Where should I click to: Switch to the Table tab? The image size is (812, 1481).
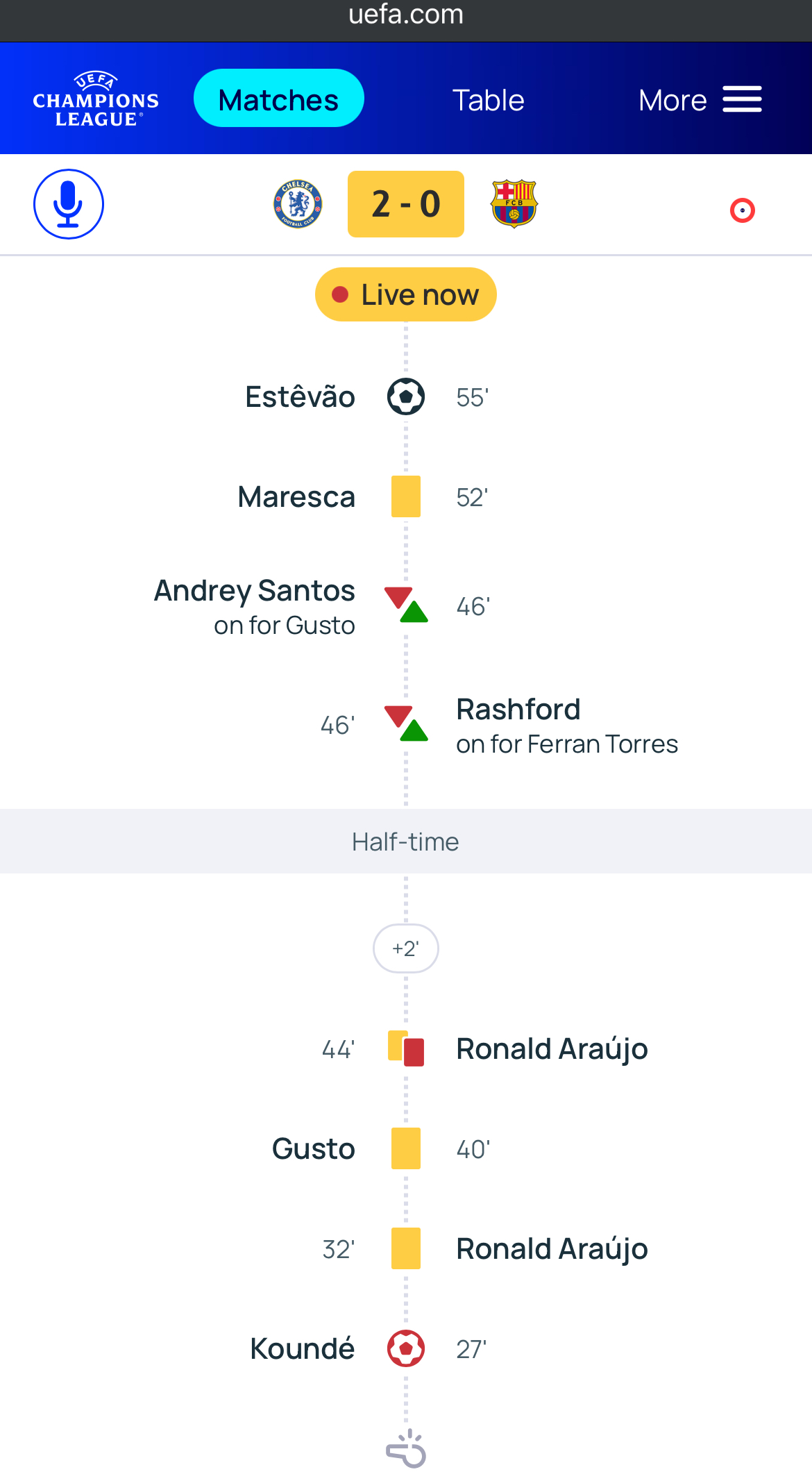[x=488, y=100]
